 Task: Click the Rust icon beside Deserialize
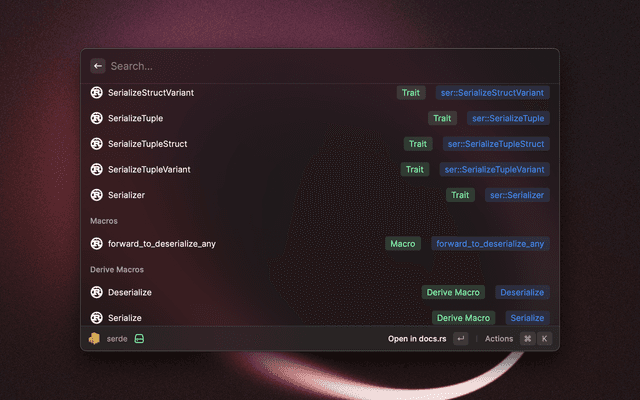point(97,292)
